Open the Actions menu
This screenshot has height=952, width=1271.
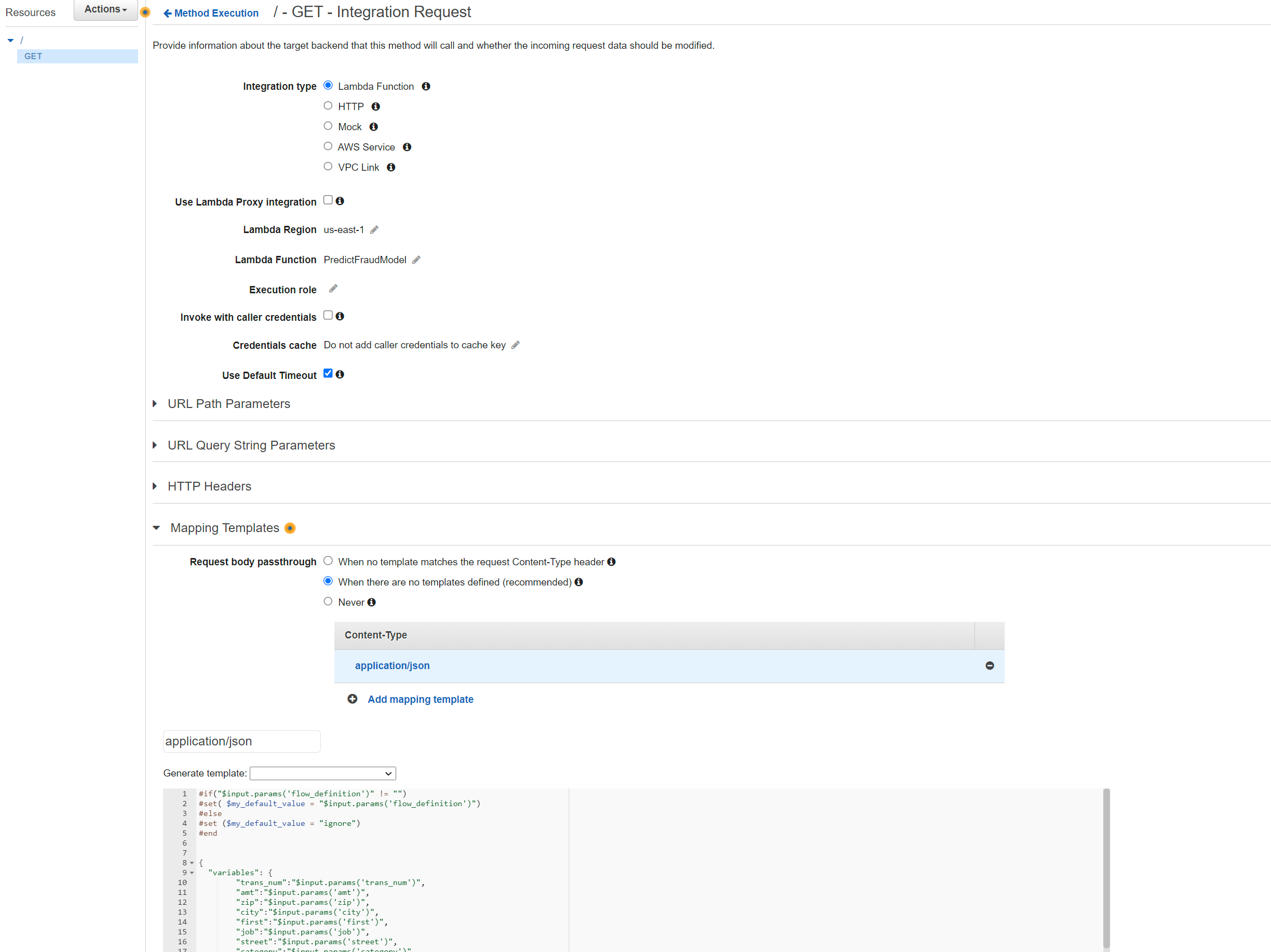[106, 9]
